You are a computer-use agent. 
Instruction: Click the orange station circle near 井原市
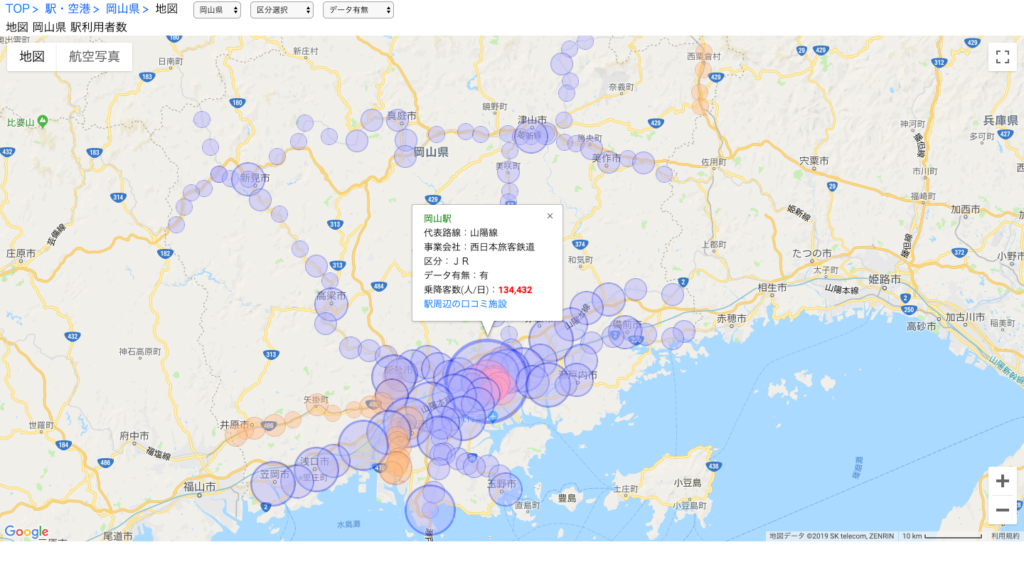coord(239,432)
